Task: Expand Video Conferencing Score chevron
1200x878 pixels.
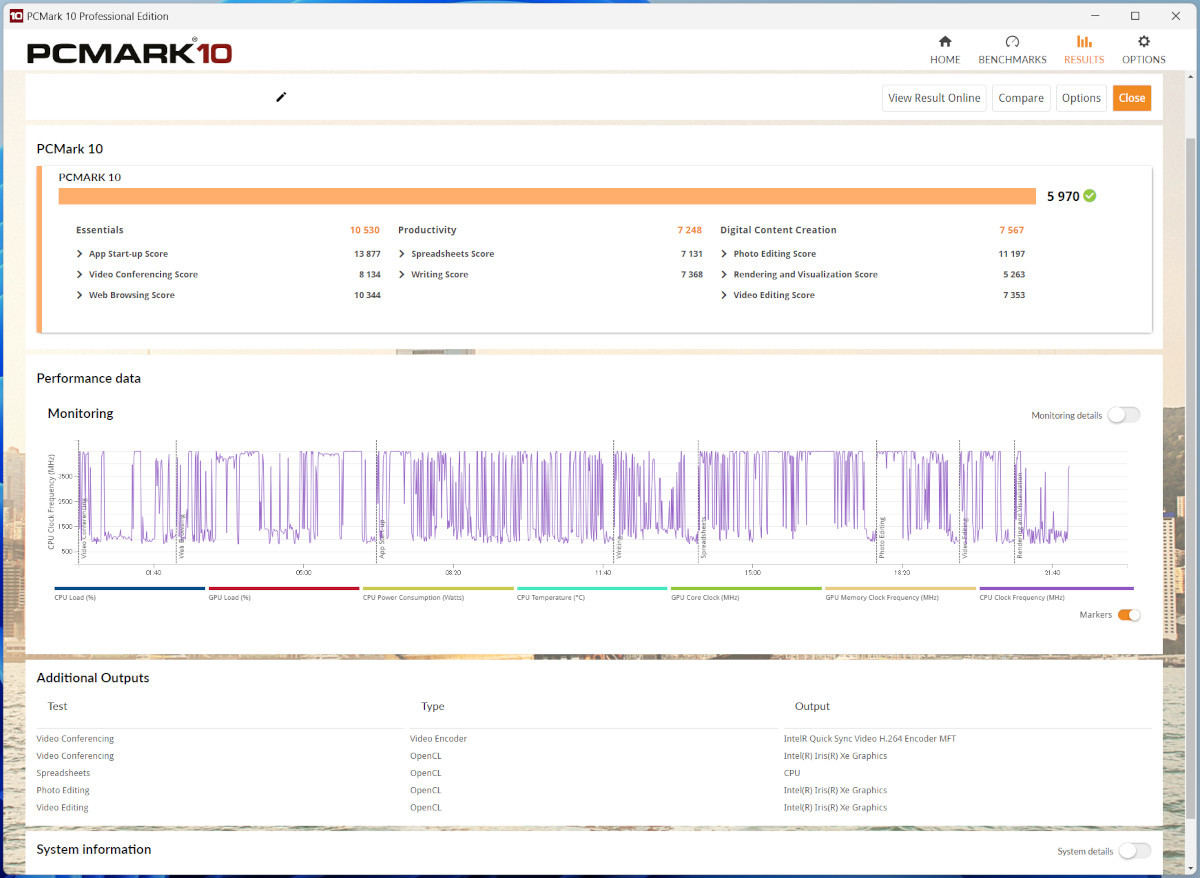Action: [x=79, y=274]
